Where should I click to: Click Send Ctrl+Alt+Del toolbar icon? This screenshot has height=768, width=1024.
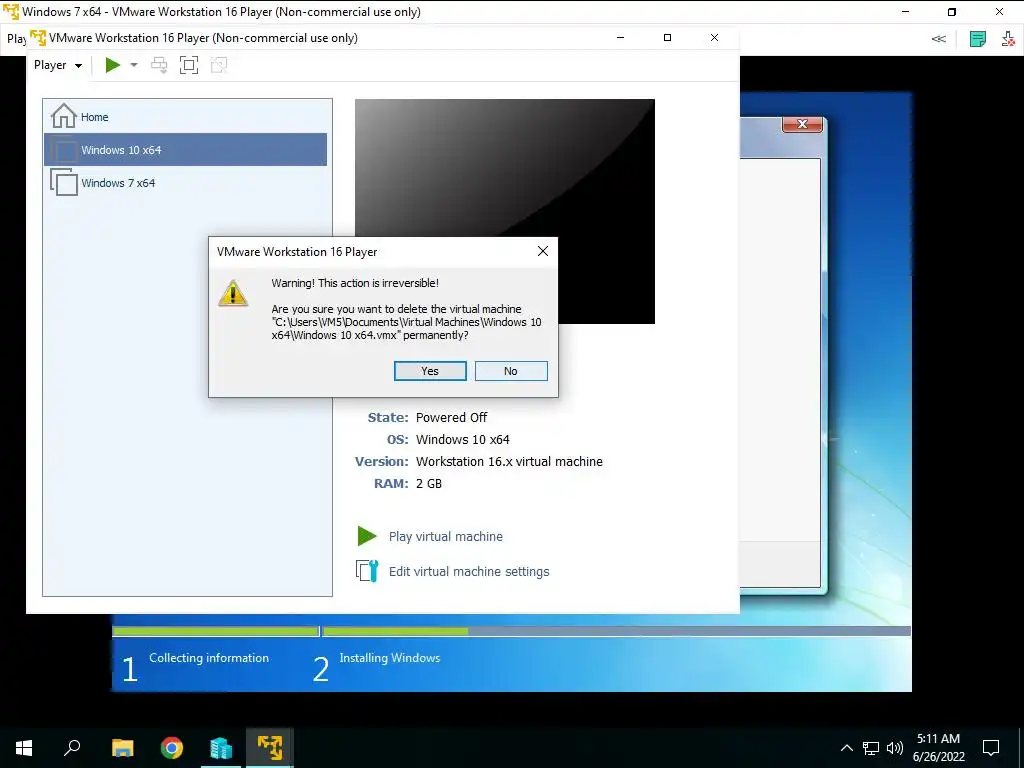click(159, 65)
